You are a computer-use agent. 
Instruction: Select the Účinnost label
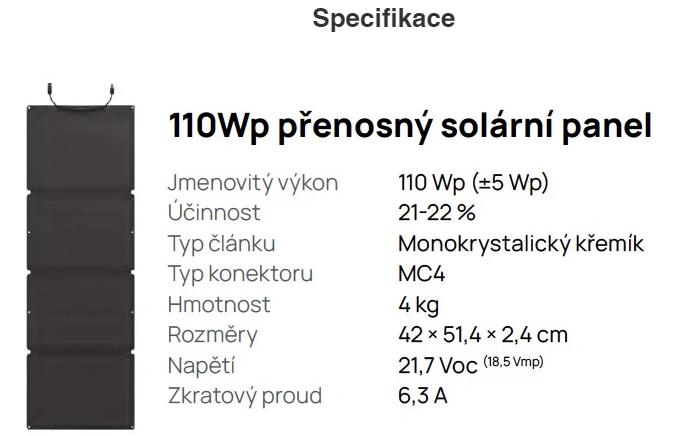coord(213,213)
